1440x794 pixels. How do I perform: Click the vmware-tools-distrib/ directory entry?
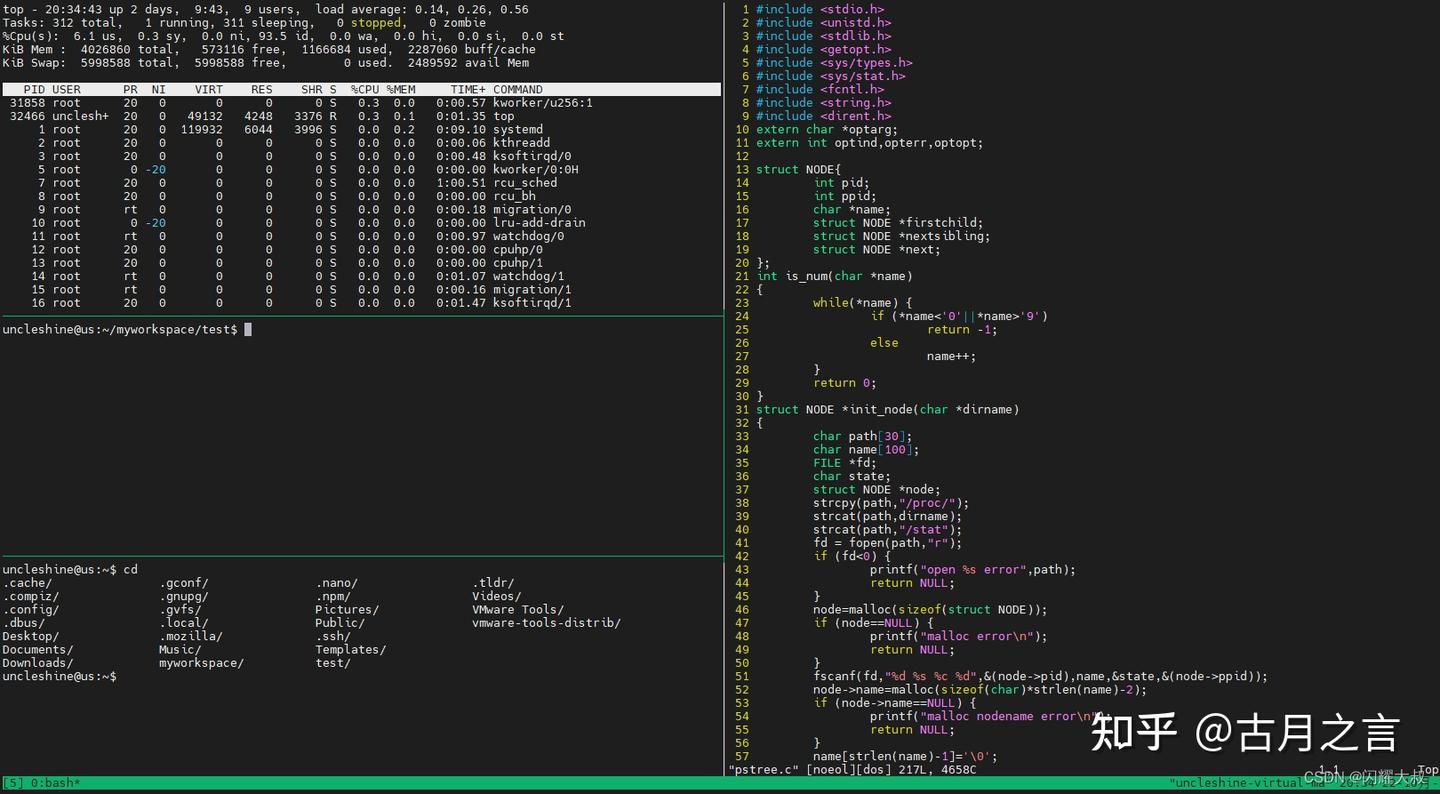(546, 623)
